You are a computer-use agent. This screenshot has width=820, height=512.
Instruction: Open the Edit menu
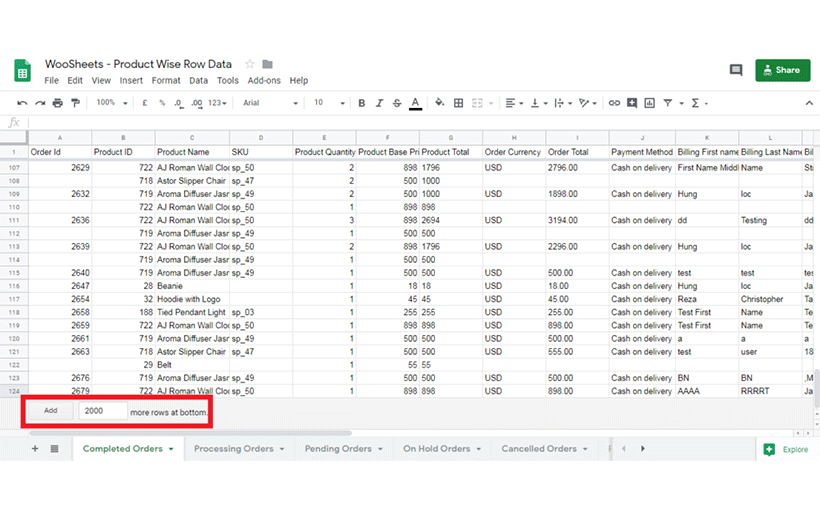[x=75, y=81]
